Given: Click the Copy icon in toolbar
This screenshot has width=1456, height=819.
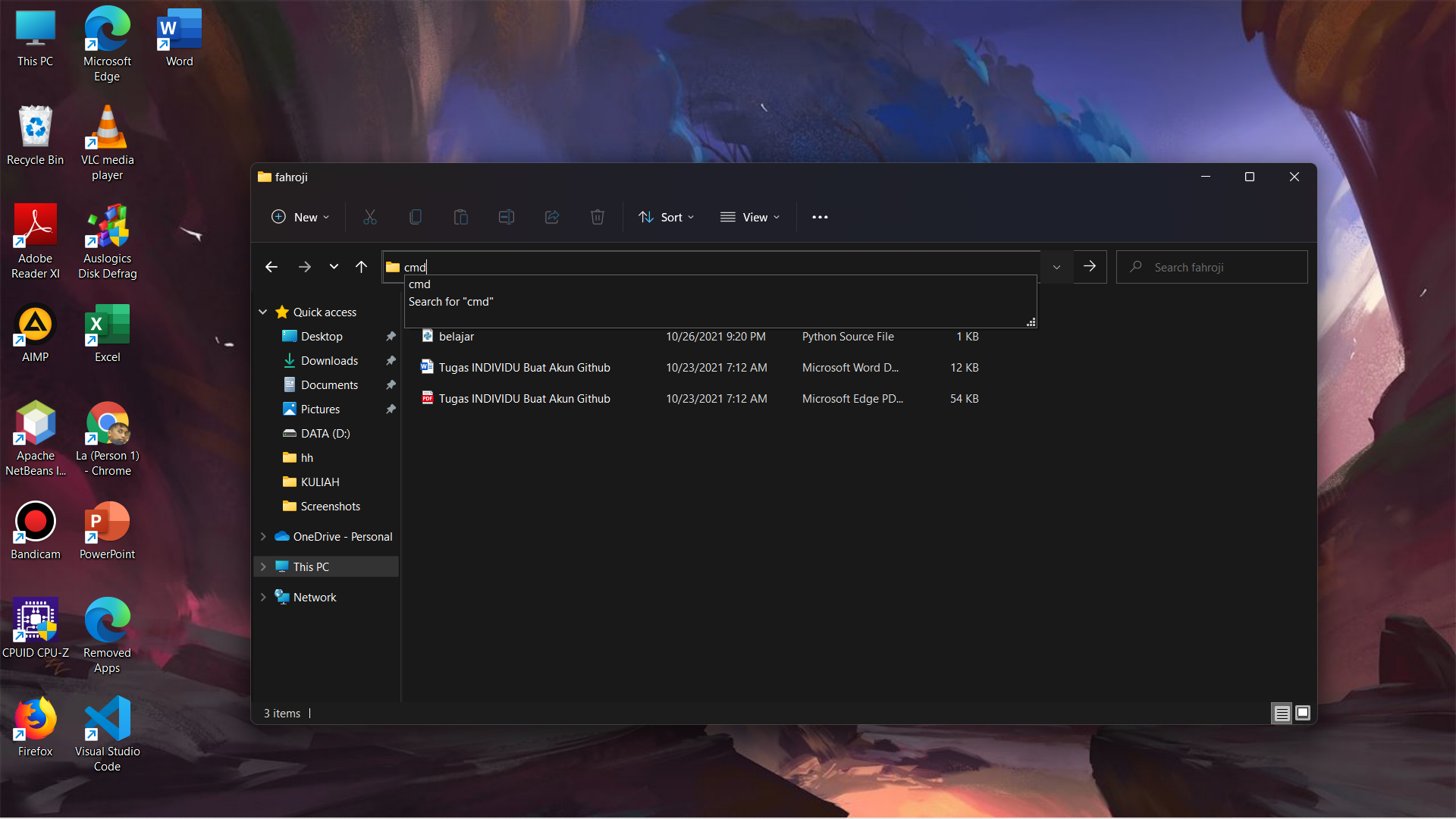Looking at the screenshot, I should point(416,217).
